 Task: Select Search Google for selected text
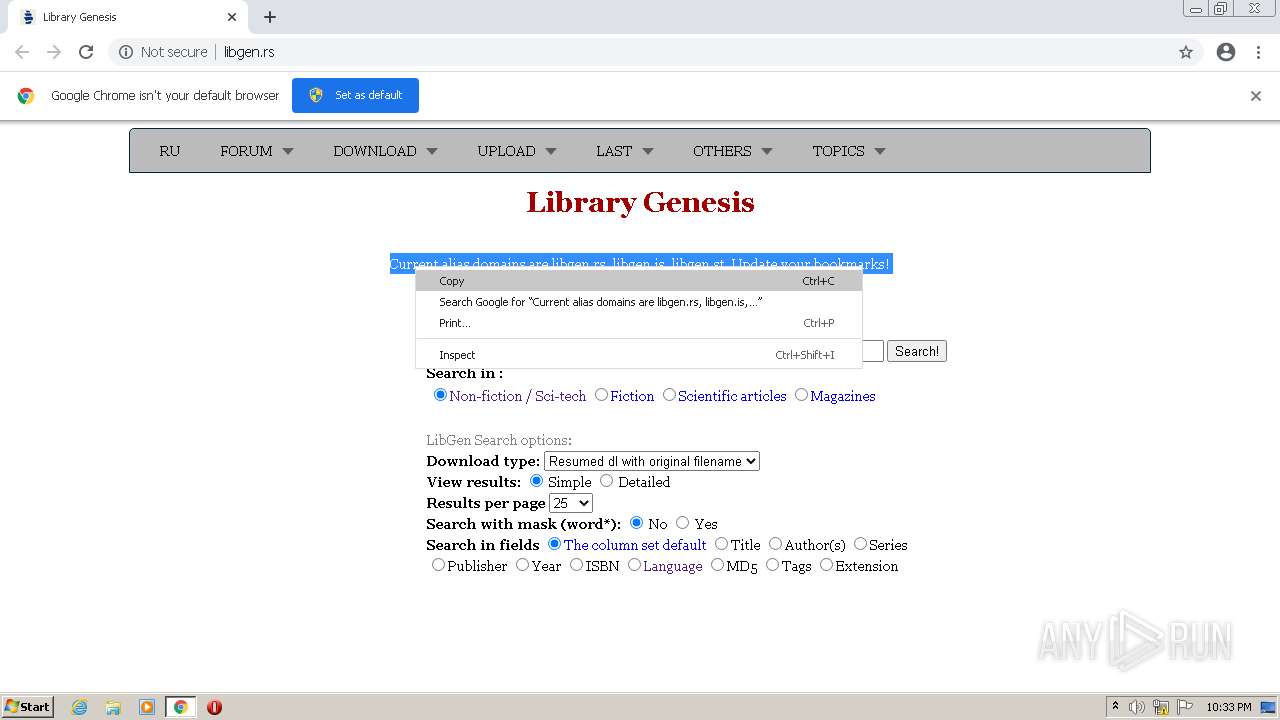coord(639,302)
